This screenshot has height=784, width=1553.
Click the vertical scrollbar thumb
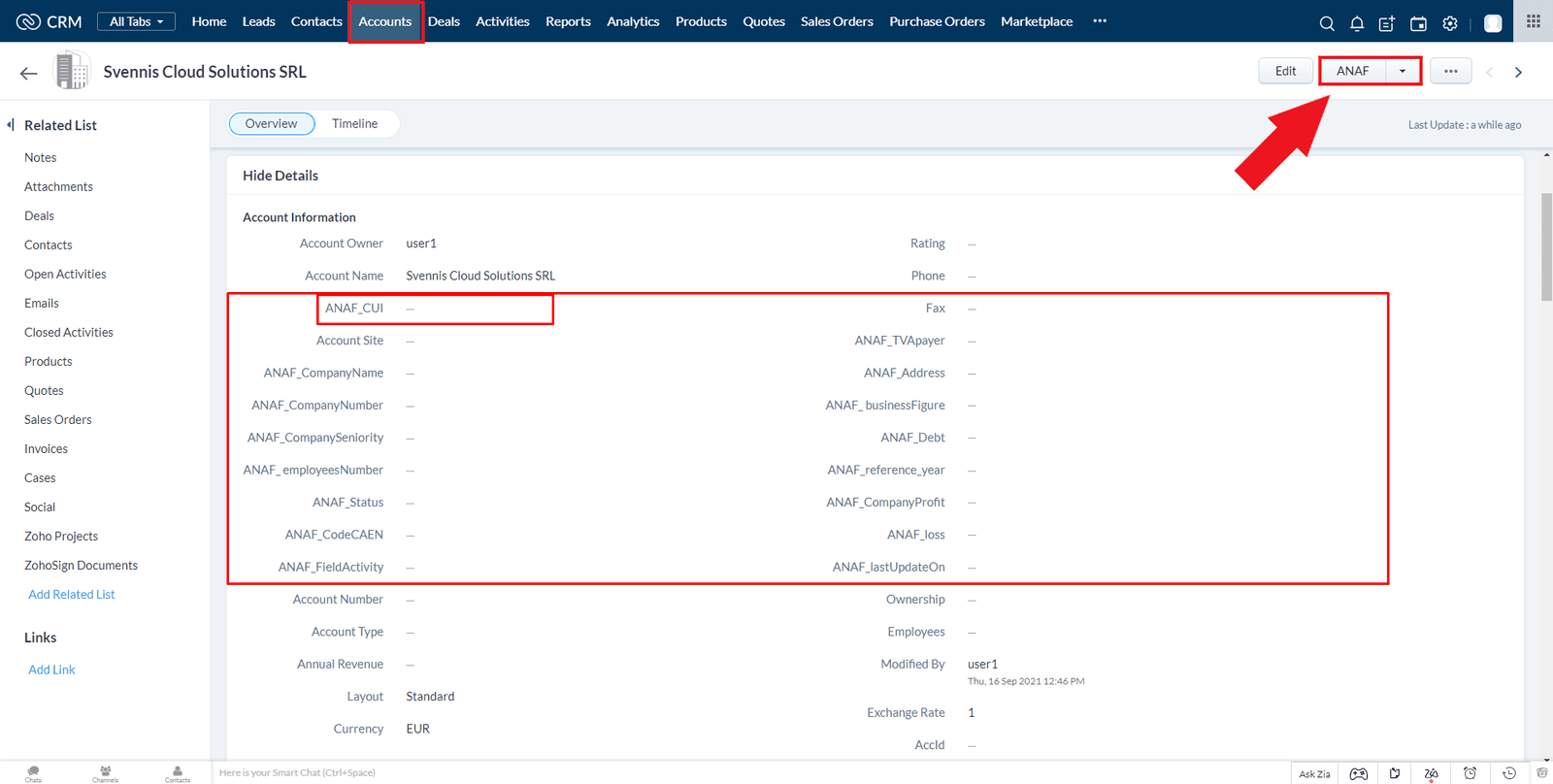coord(1546,247)
